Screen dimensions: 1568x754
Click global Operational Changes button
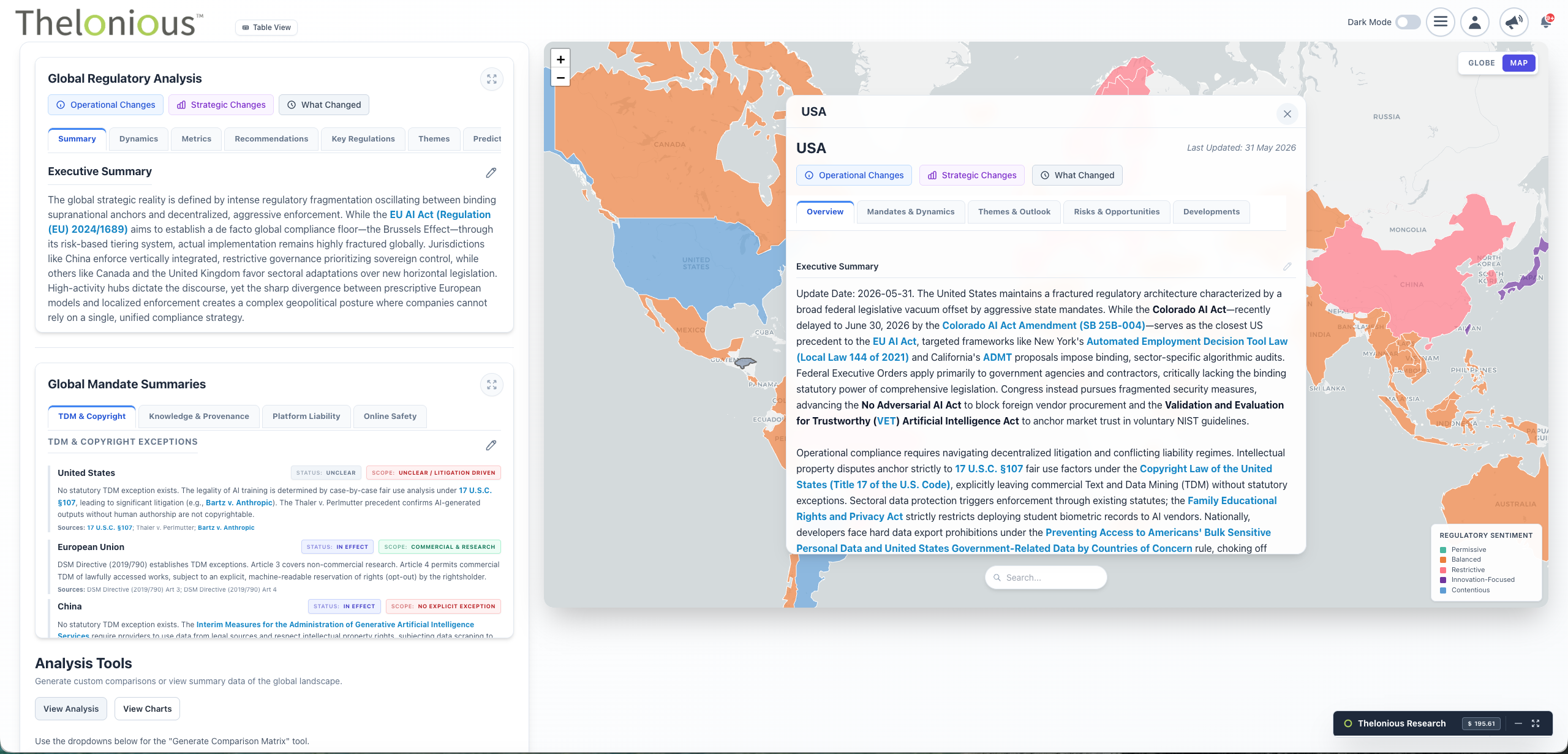[x=106, y=105]
